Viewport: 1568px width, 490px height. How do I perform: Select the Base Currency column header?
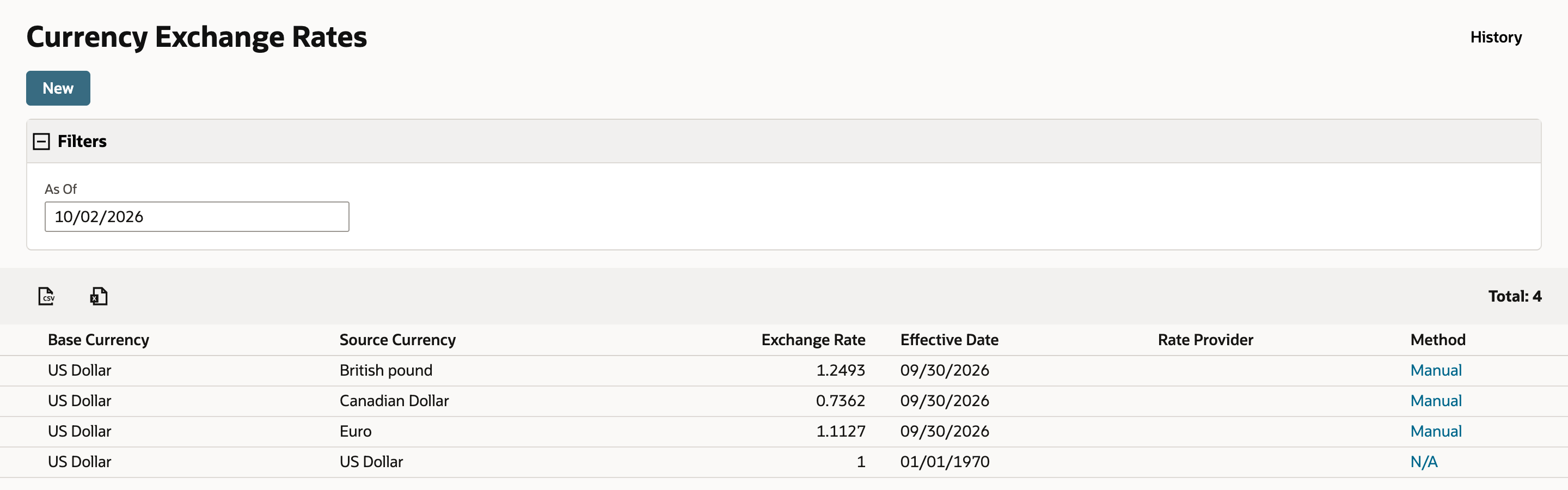coord(99,340)
